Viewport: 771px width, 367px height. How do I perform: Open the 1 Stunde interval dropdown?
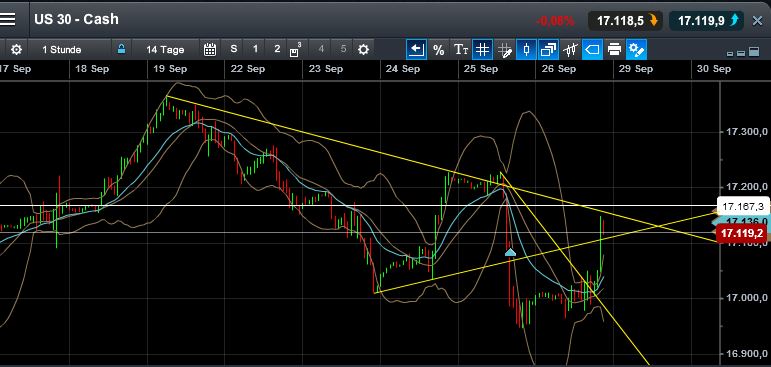(61, 50)
